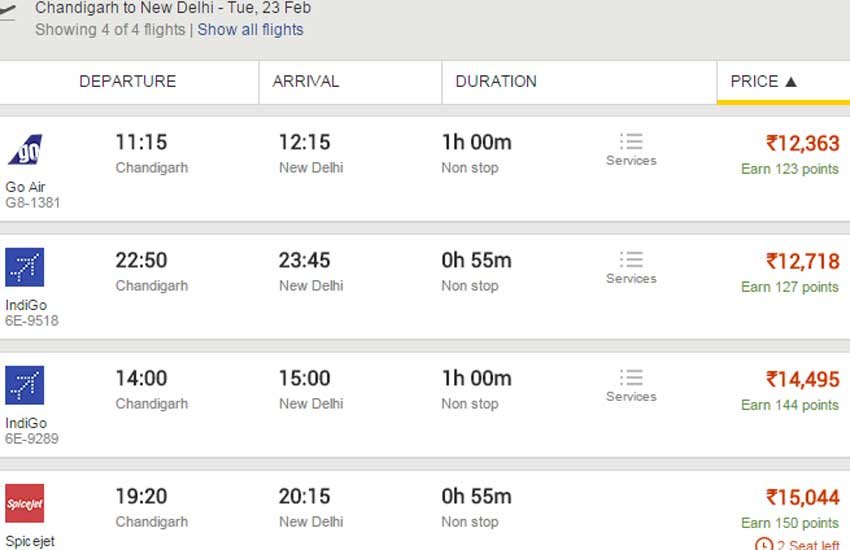Click the price sort ascending arrow
Screen dimensions: 850x550
pyautogui.click(x=791, y=82)
